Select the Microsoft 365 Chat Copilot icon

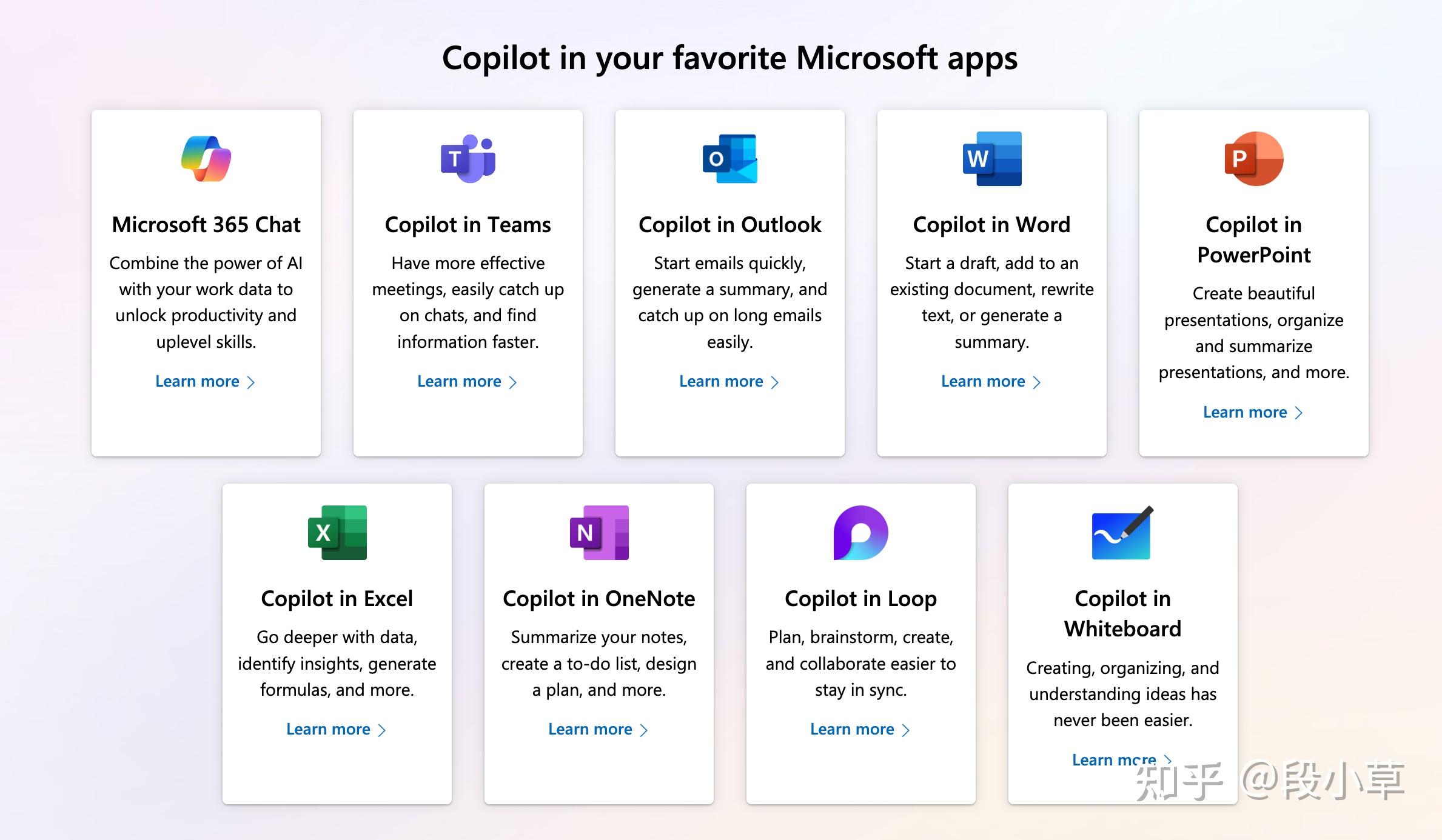[x=206, y=159]
